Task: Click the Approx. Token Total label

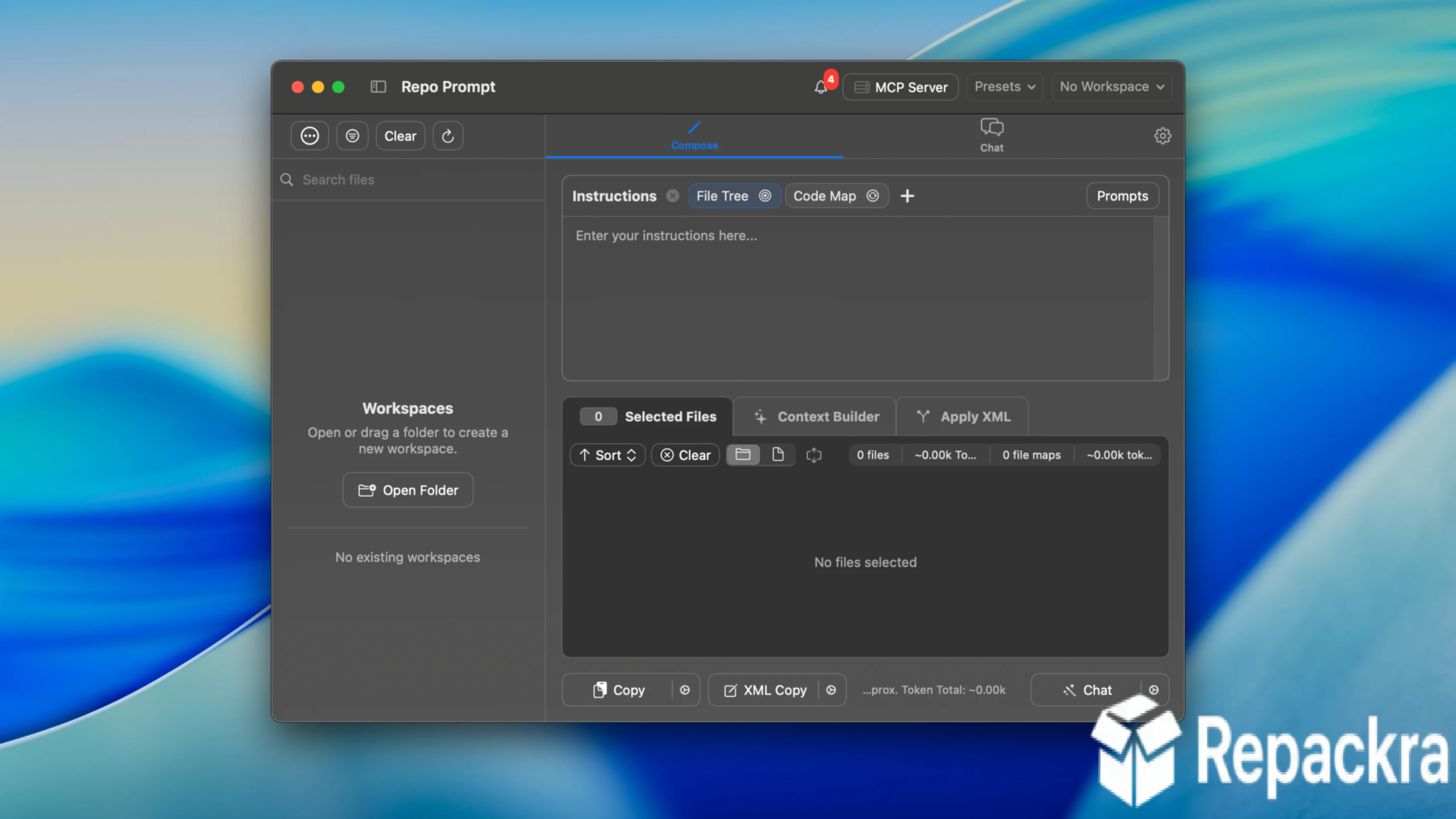Action: click(934, 690)
